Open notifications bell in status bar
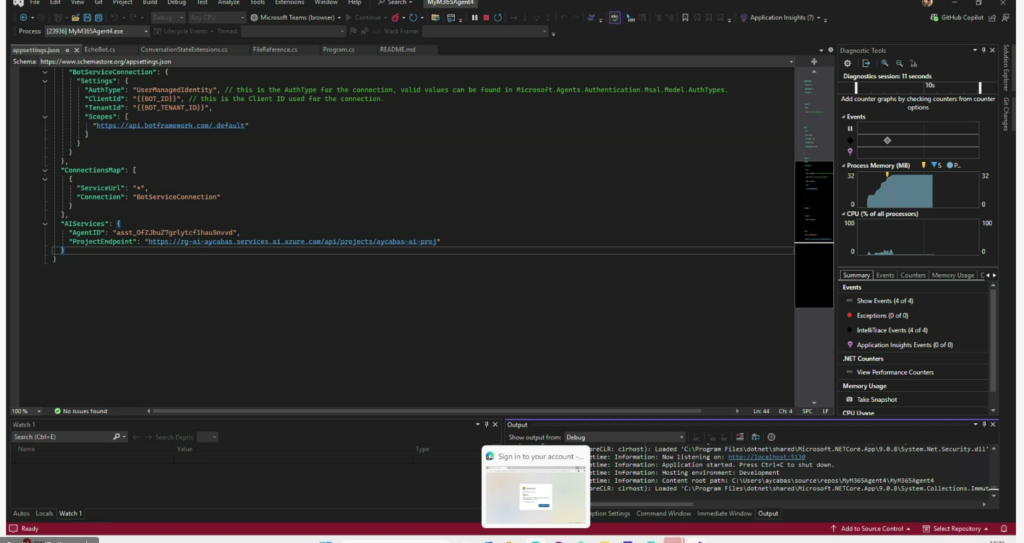Viewport: 1024px width, 543px height. (x=1004, y=529)
